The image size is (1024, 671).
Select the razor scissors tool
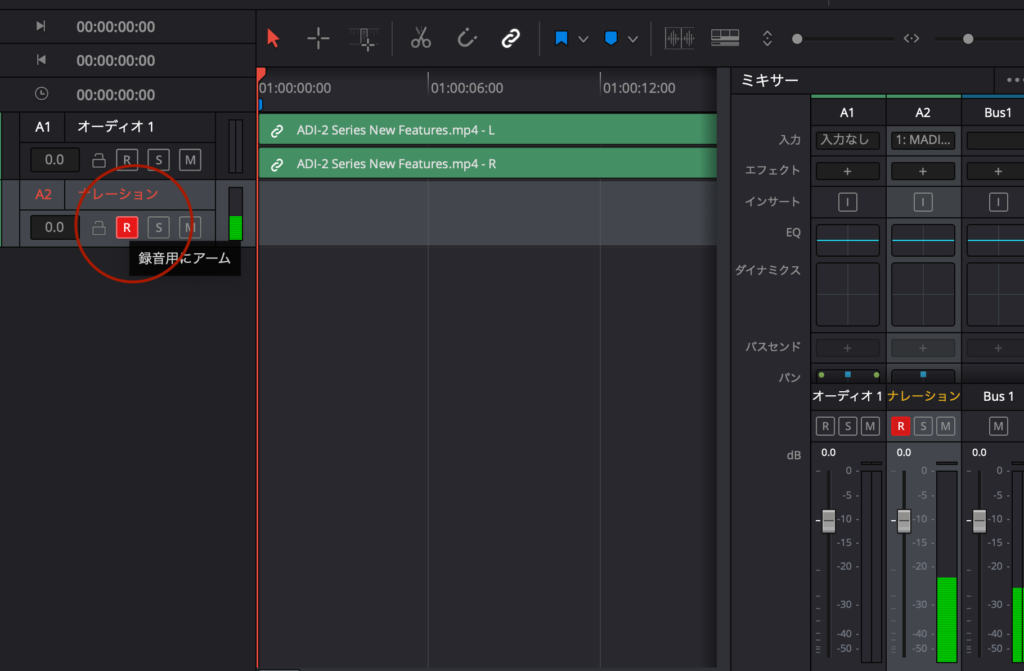(x=420, y=39)
